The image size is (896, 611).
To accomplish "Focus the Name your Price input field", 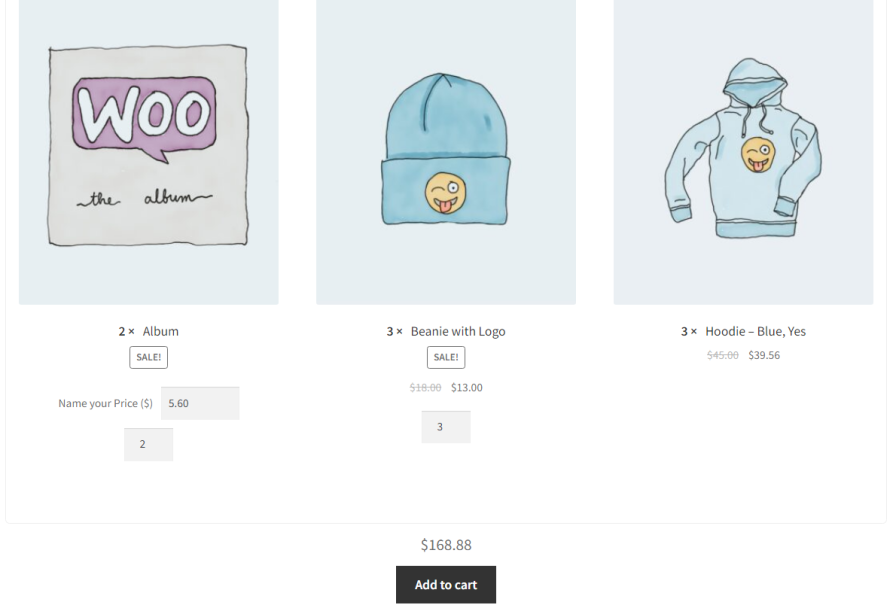I will (x=200, y=404).
